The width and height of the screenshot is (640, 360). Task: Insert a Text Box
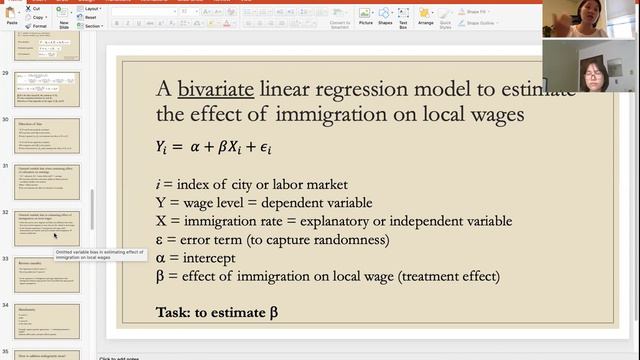[403, 18]
